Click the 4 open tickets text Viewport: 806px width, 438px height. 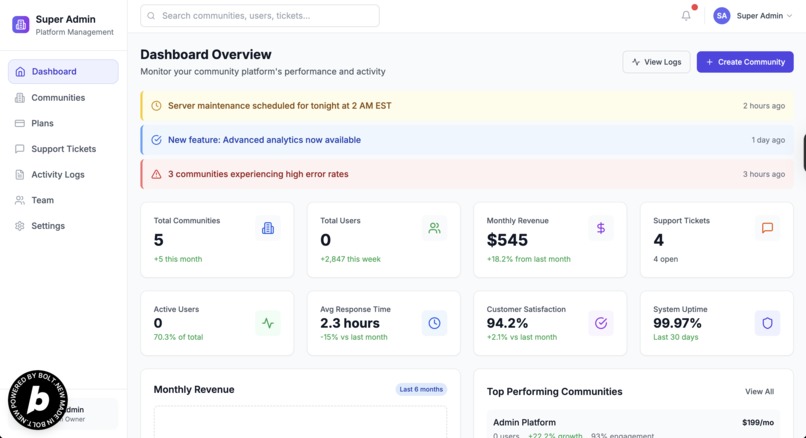666,259
